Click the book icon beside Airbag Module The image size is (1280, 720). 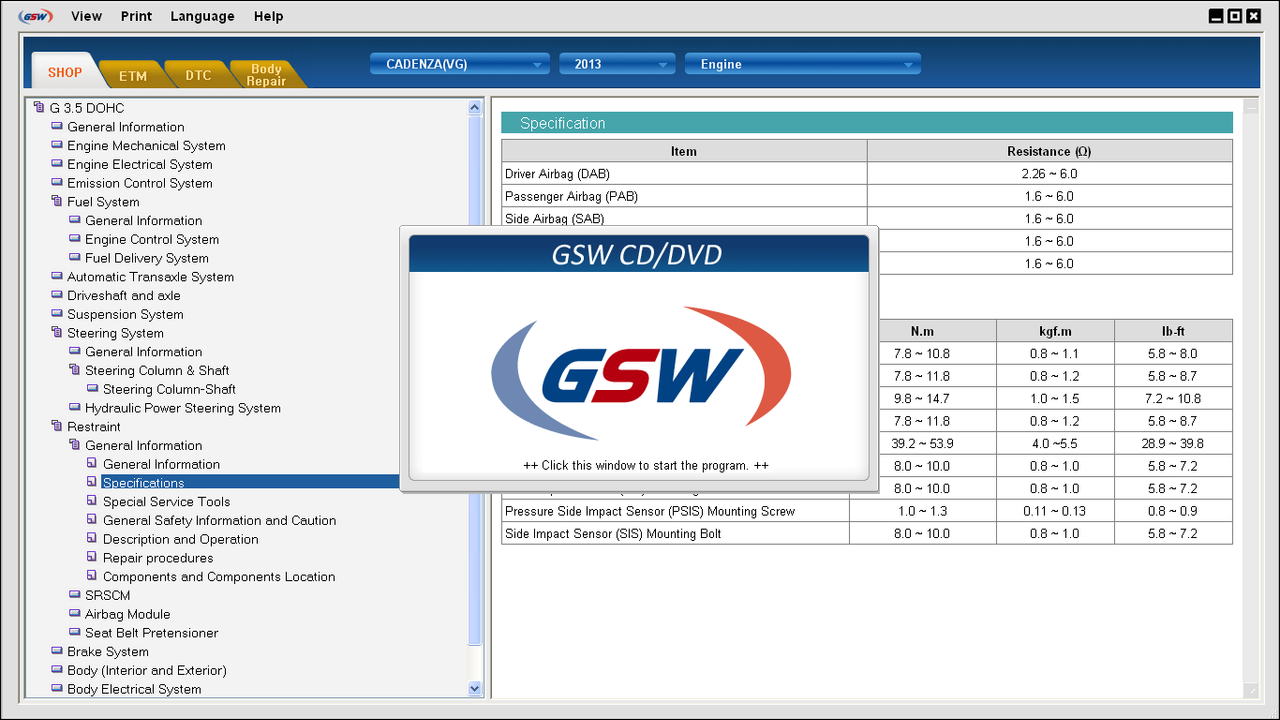point(75,614)
